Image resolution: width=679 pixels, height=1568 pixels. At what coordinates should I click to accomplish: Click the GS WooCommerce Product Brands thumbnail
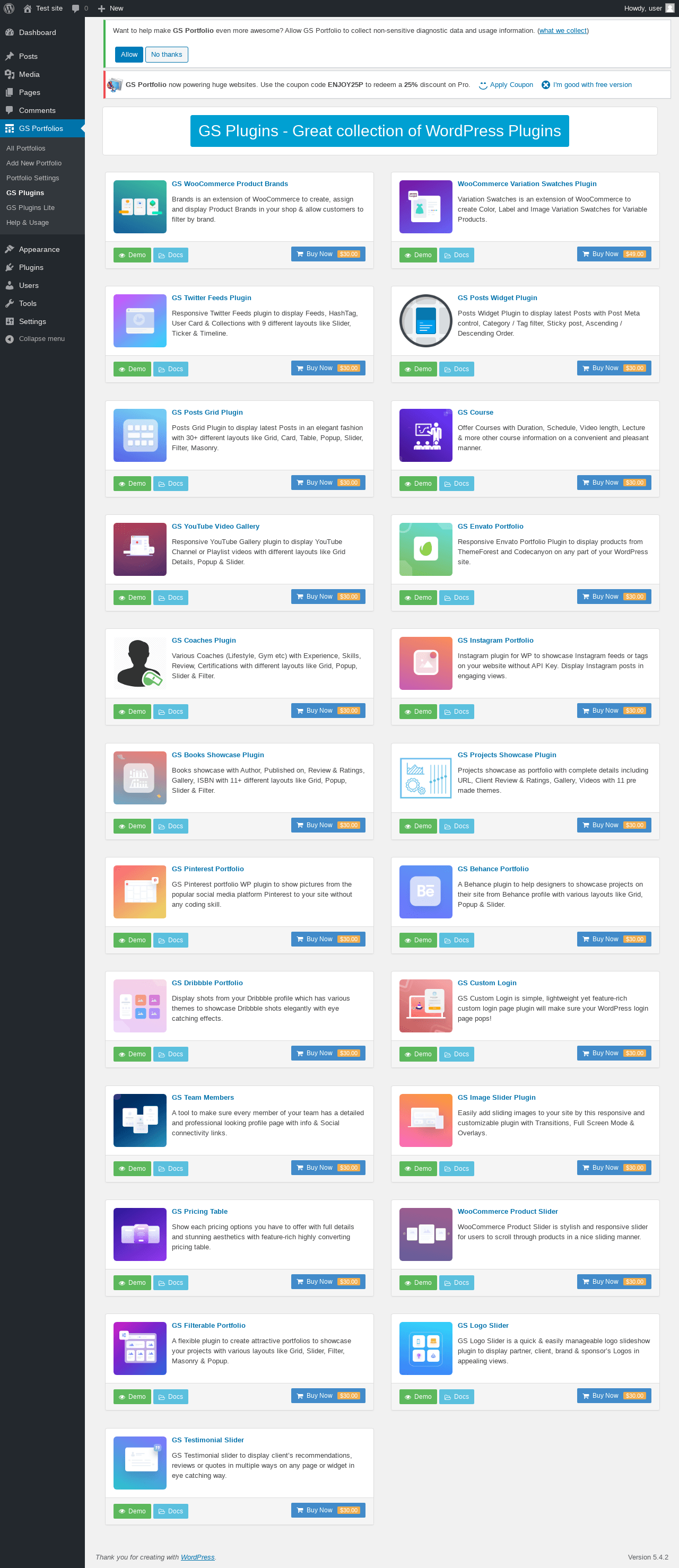[x=140, y=207]
